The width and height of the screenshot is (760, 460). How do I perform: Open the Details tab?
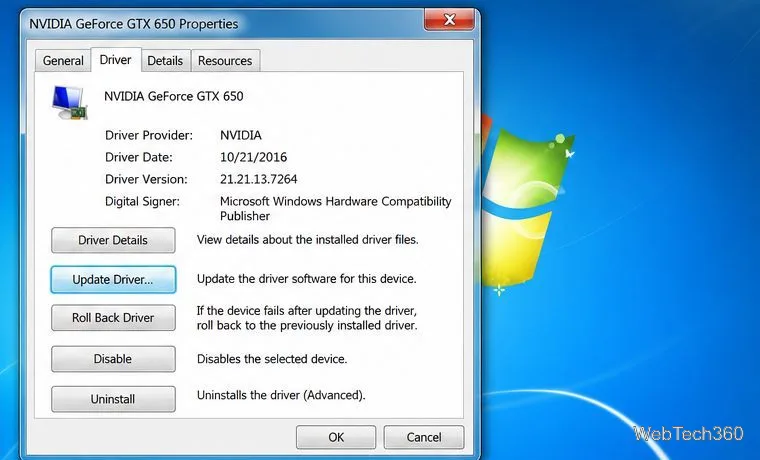click(x=165, y=61)
